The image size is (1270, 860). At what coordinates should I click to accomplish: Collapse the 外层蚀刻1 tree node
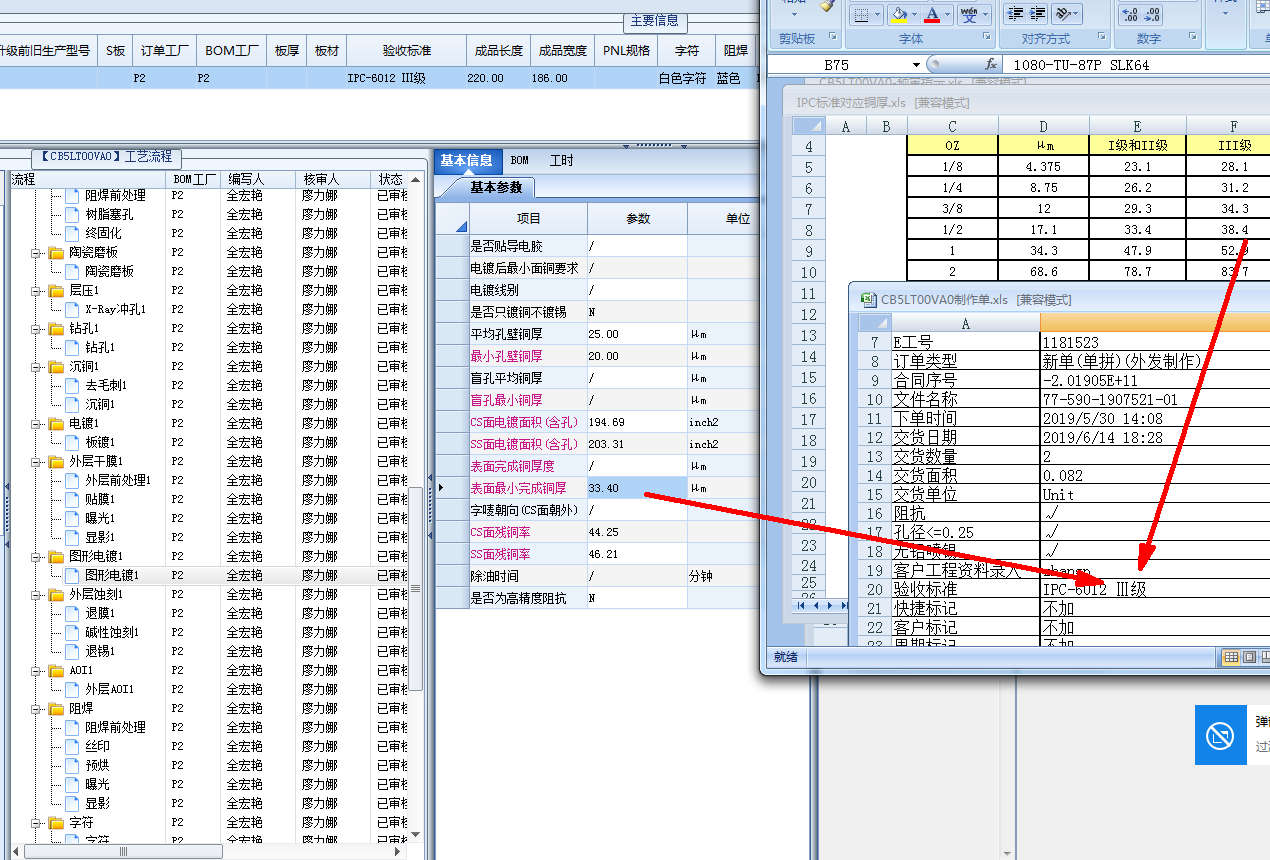point(35,594)
